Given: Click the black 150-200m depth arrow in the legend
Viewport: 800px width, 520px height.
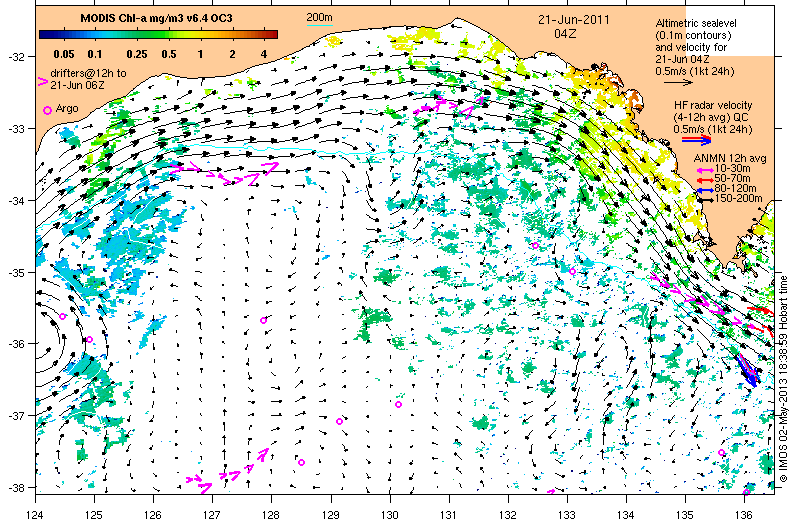Looking at the screenshot, I should click(706, 199).
